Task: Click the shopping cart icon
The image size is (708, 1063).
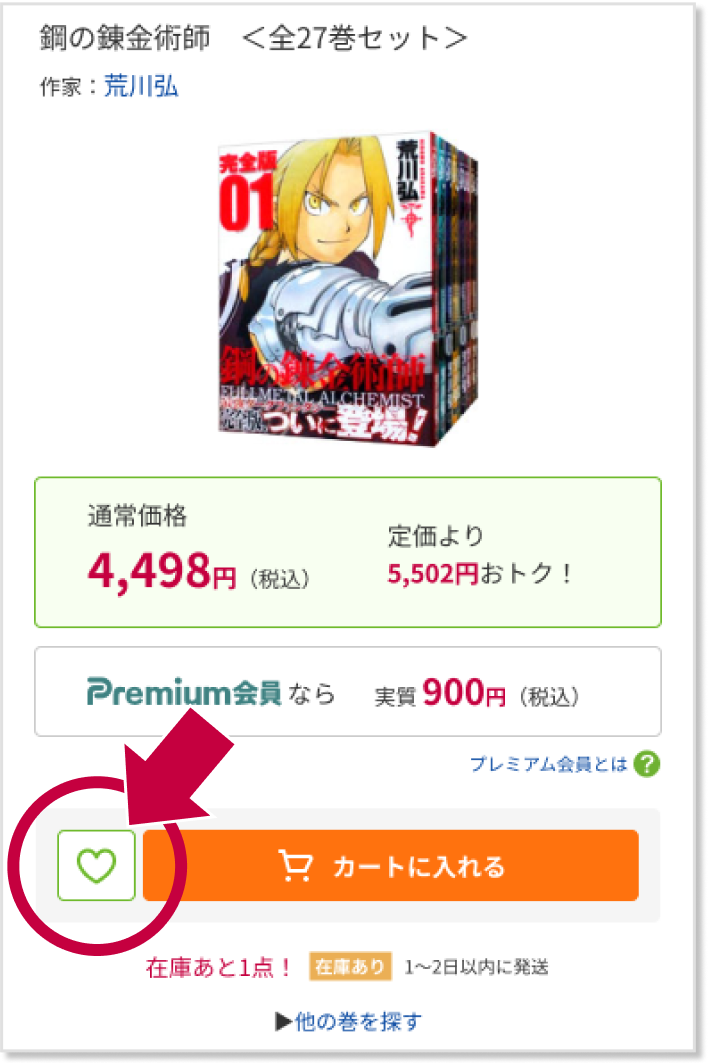Action: click(295, 866)
